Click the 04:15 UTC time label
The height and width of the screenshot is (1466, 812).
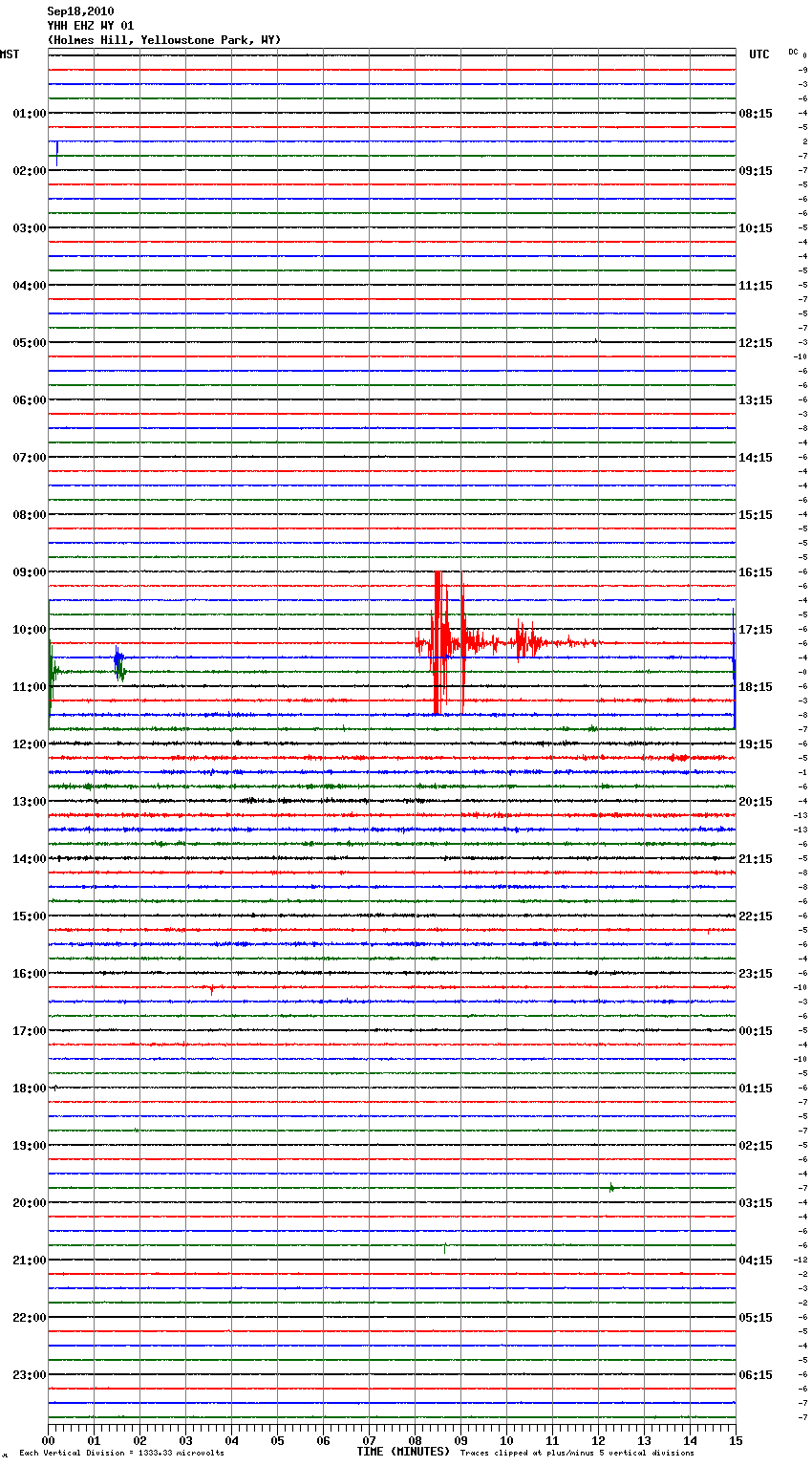(756, 1261)
